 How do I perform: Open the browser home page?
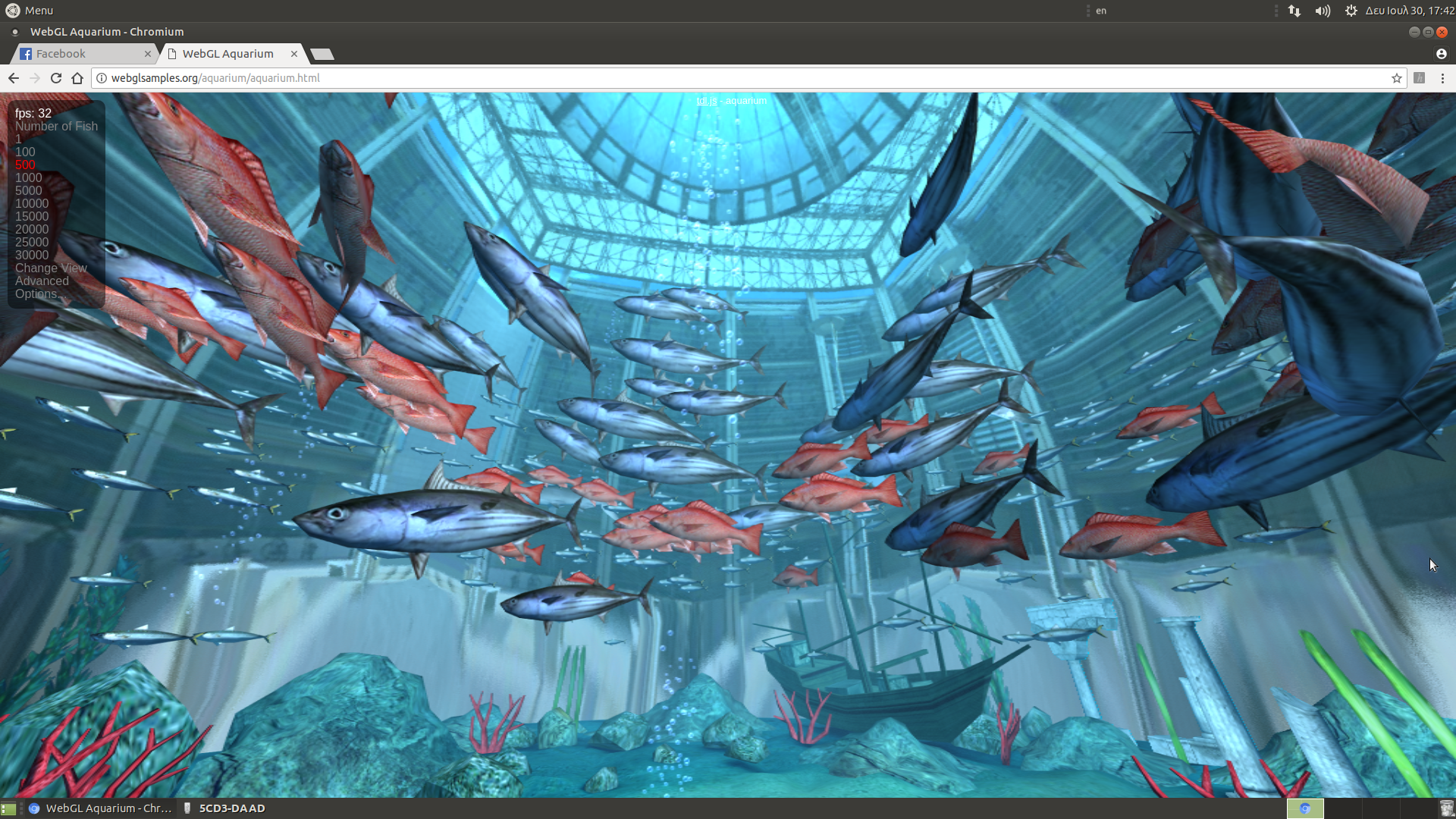click(x=77, y=78)
